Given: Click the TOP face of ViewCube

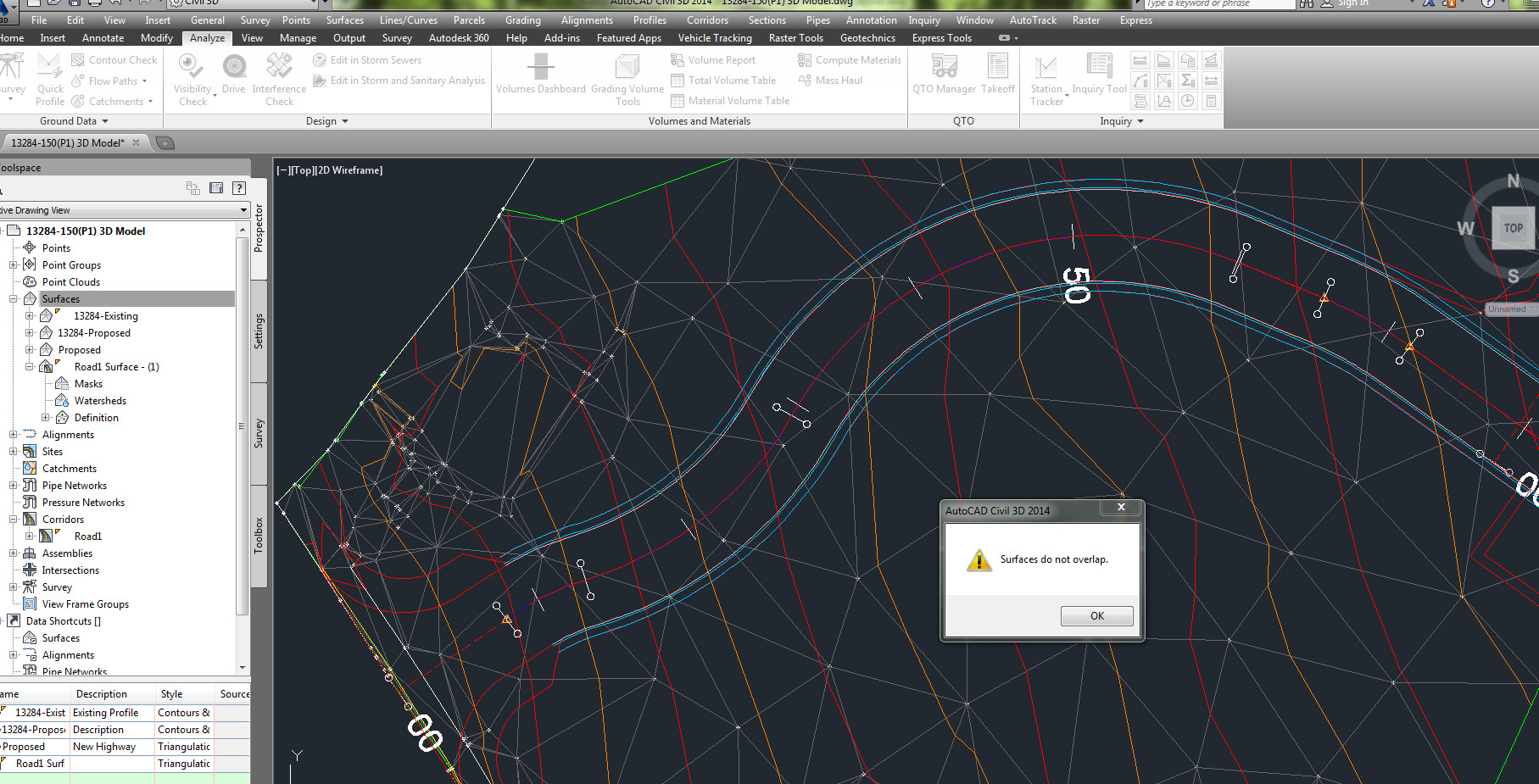Looking at the screenshot, I should [1514, 228].
